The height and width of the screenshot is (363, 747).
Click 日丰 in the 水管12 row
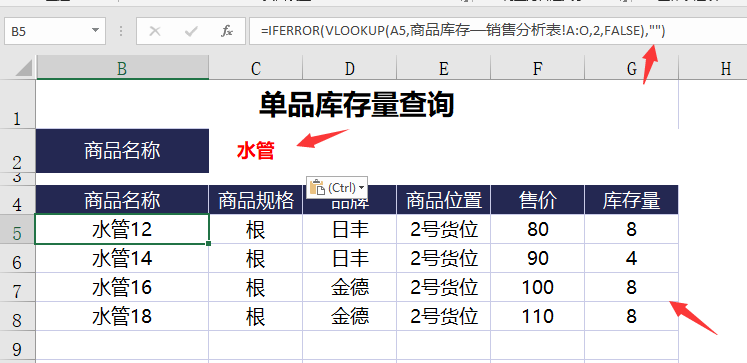350,230
